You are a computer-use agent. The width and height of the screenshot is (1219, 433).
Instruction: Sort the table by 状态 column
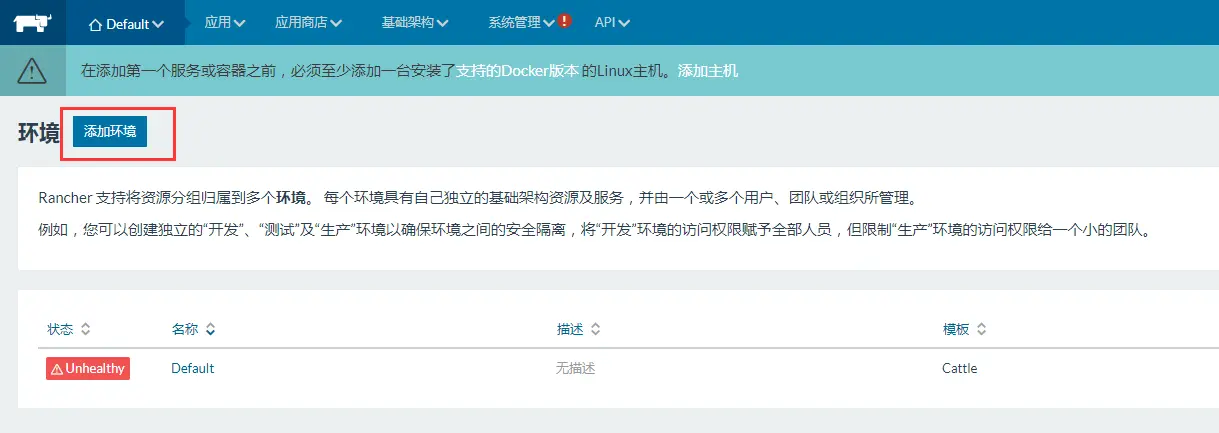tap(69, 329)
